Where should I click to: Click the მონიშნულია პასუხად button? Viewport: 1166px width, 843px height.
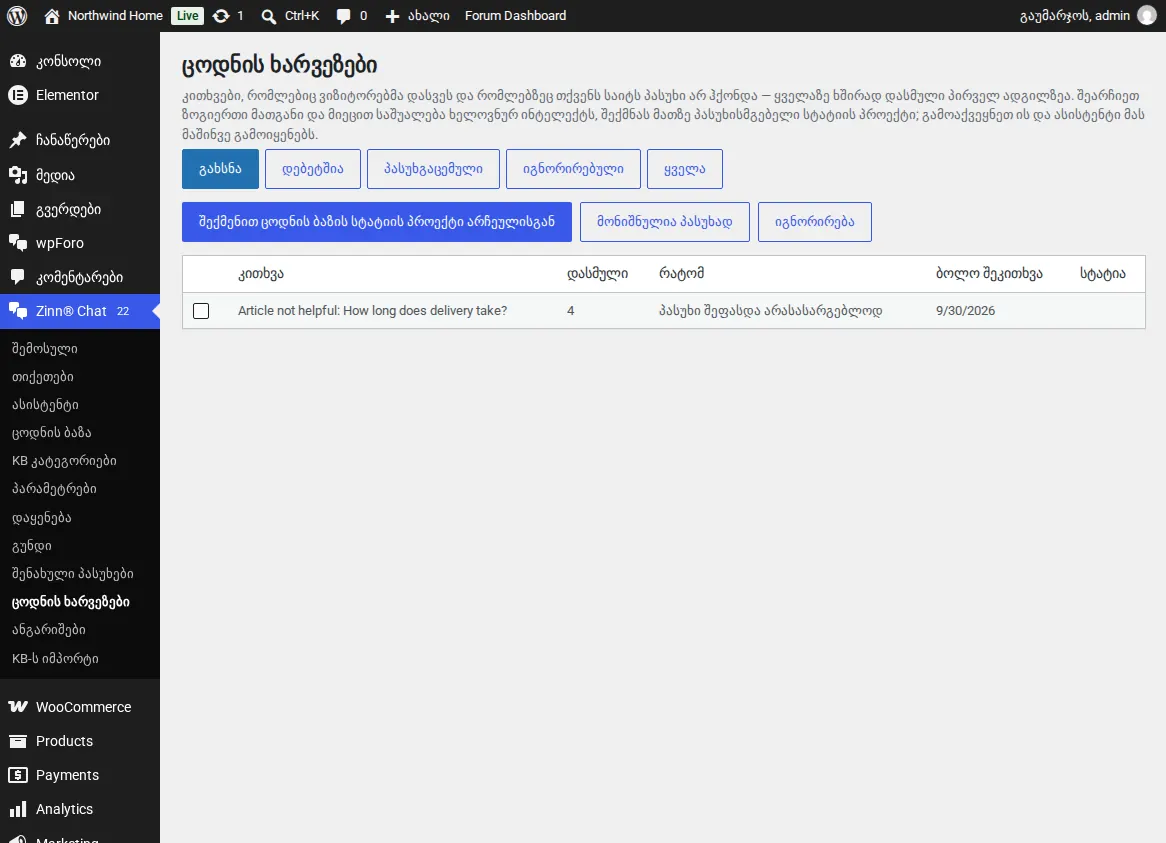pos(665,222)
